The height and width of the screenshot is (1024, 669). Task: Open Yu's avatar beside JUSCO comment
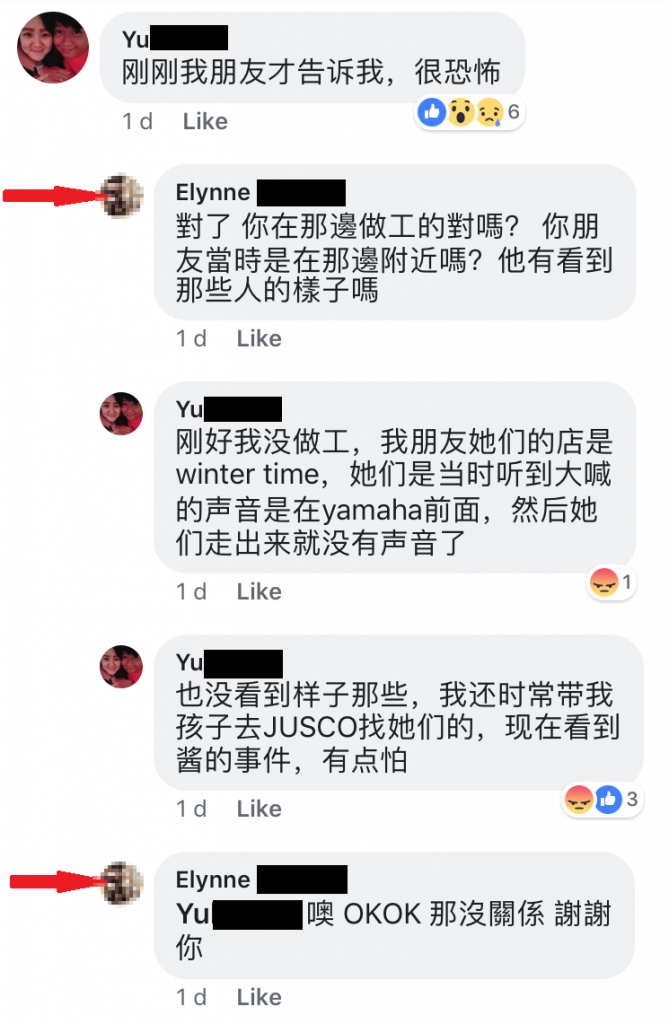122,666
